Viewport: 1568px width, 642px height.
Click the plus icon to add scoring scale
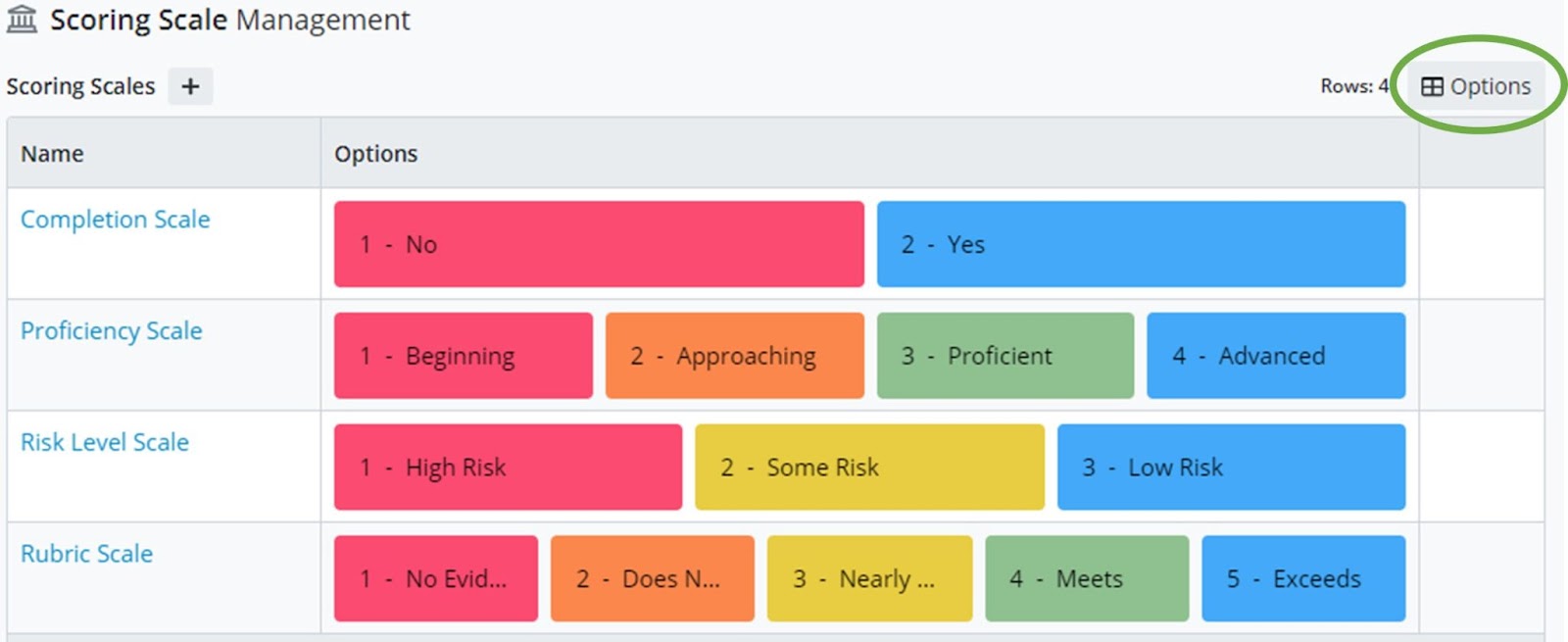(x=190, y=86)
